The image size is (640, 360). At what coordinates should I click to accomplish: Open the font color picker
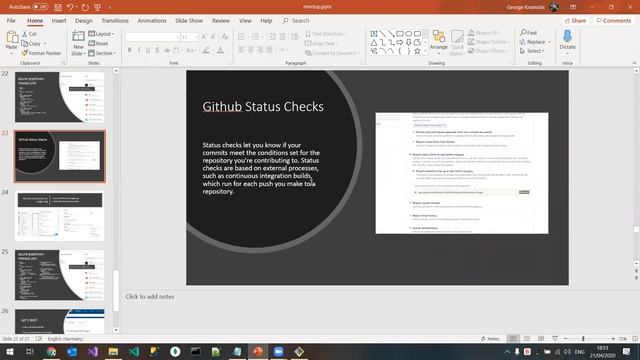coord(221,50)
